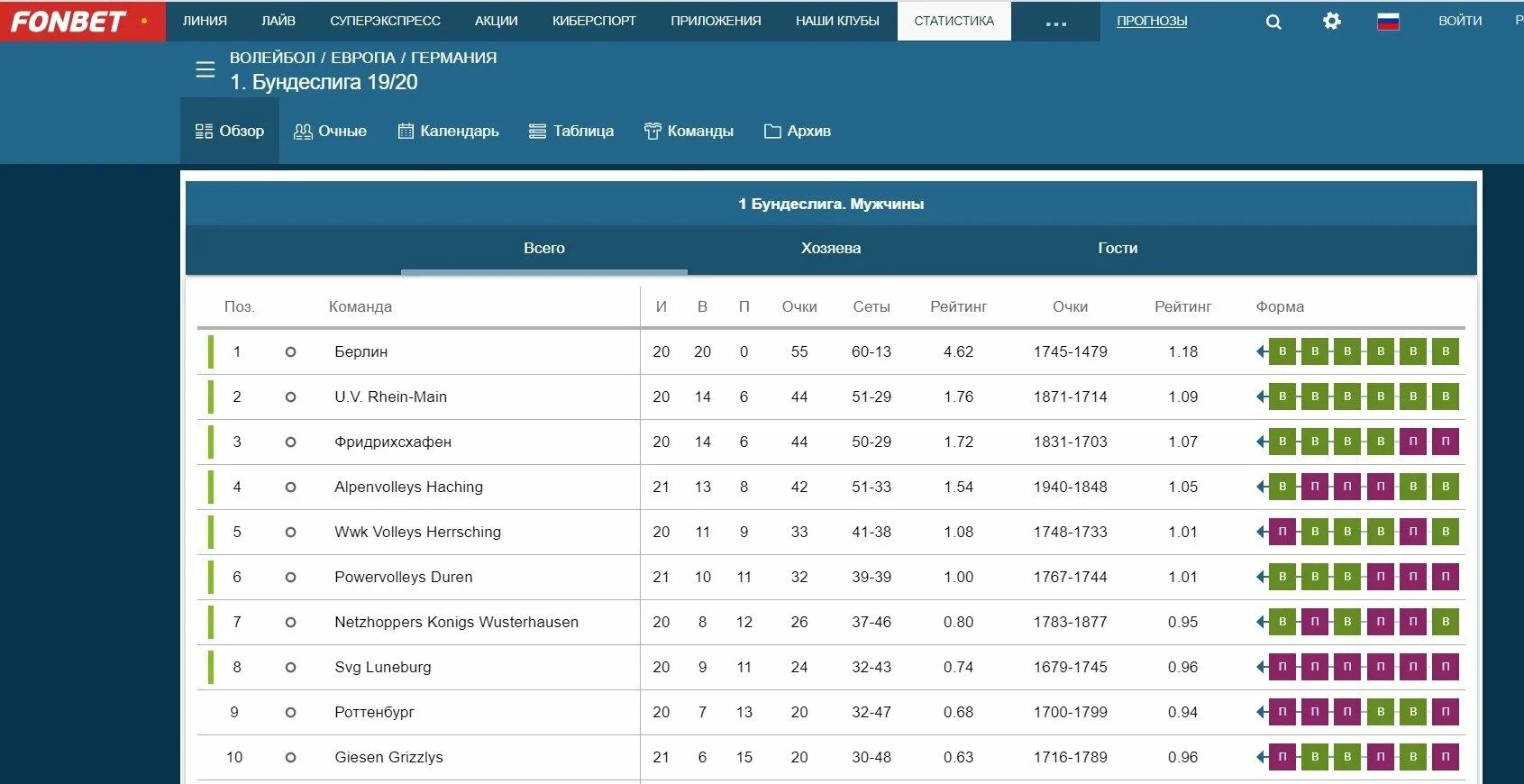
Task: Click the last form badge for Svg Luneburg
Action: click(x=1446, y=667)
